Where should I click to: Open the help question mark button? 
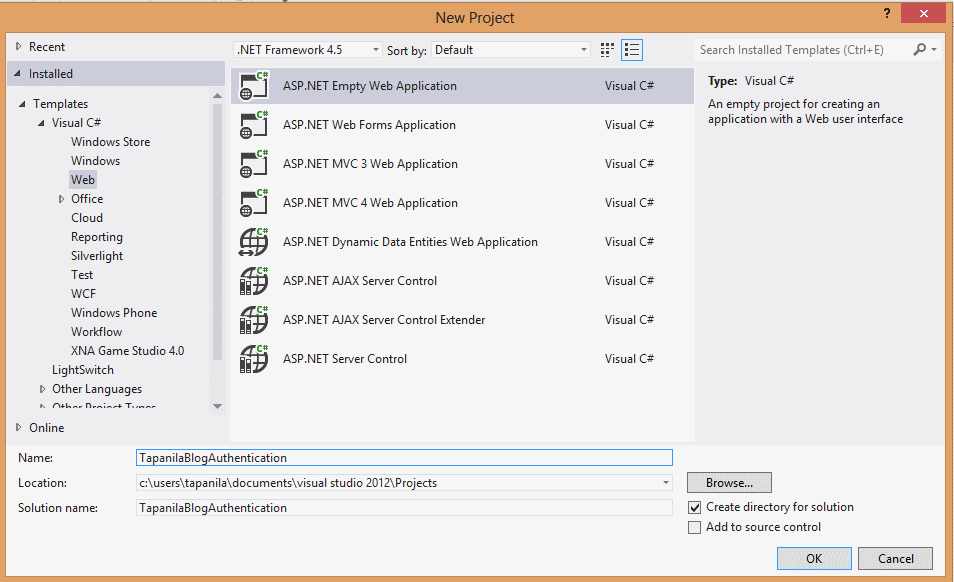(887, 13)
